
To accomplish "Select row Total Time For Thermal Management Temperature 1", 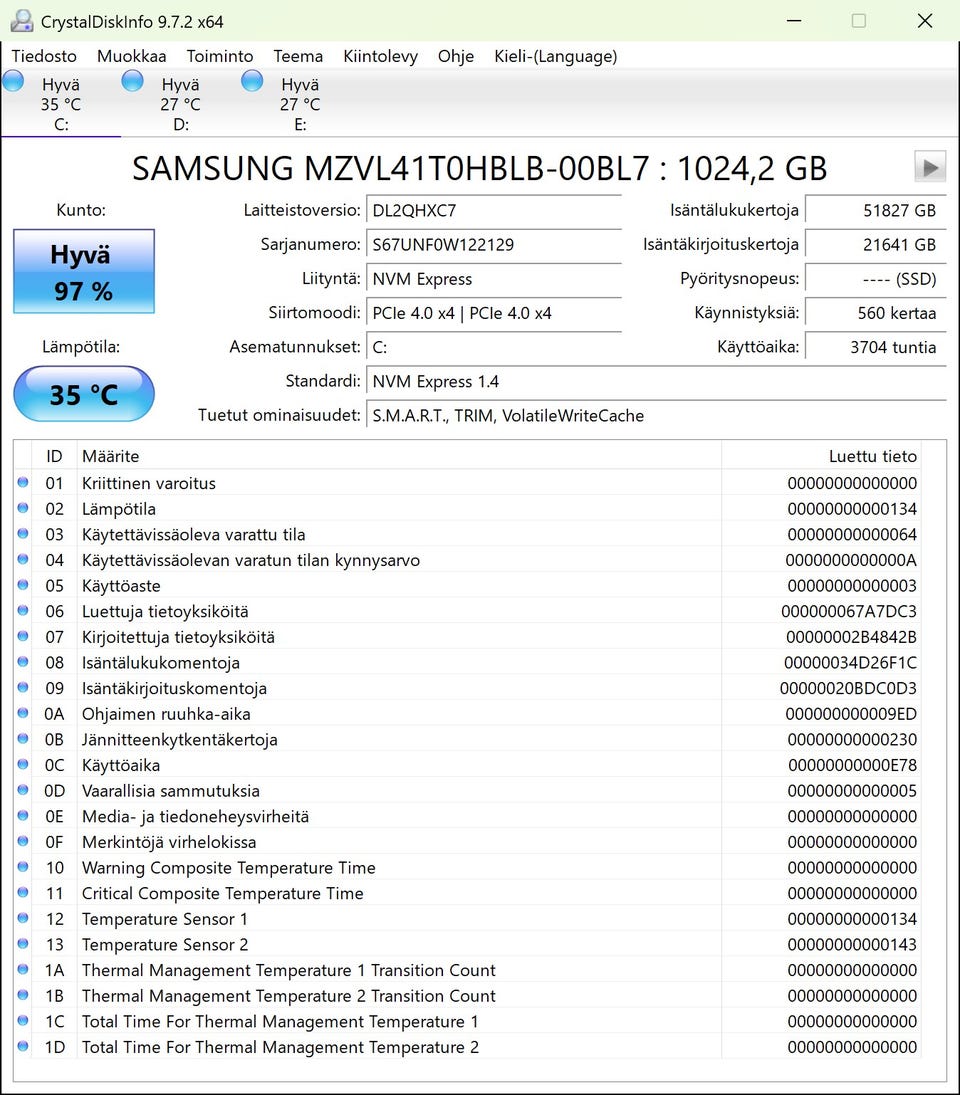I will pyautogui.click(x=468, y=1022).
